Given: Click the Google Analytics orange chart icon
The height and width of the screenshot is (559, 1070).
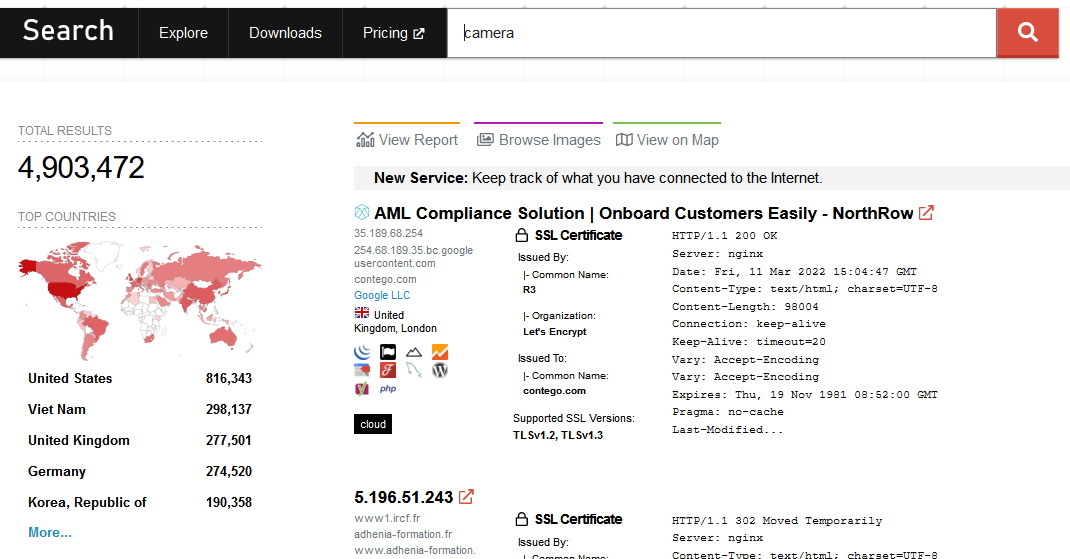Looking at the screenshot, I should (440, 352).
